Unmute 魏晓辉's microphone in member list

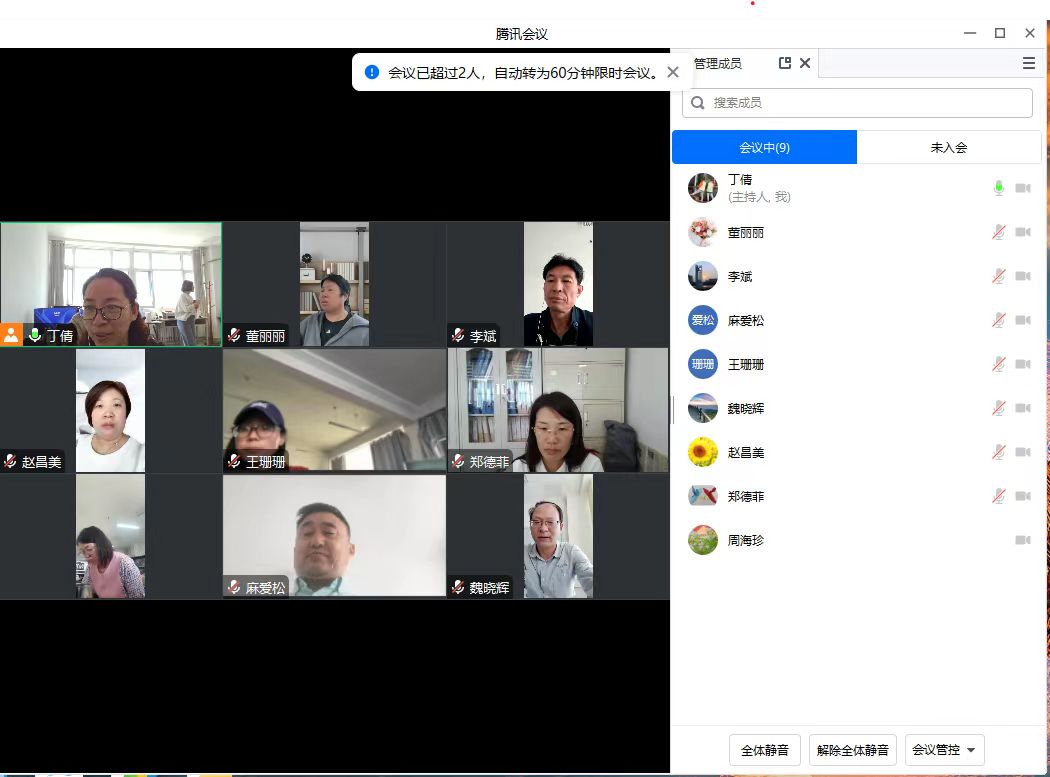tap(998, 408)
